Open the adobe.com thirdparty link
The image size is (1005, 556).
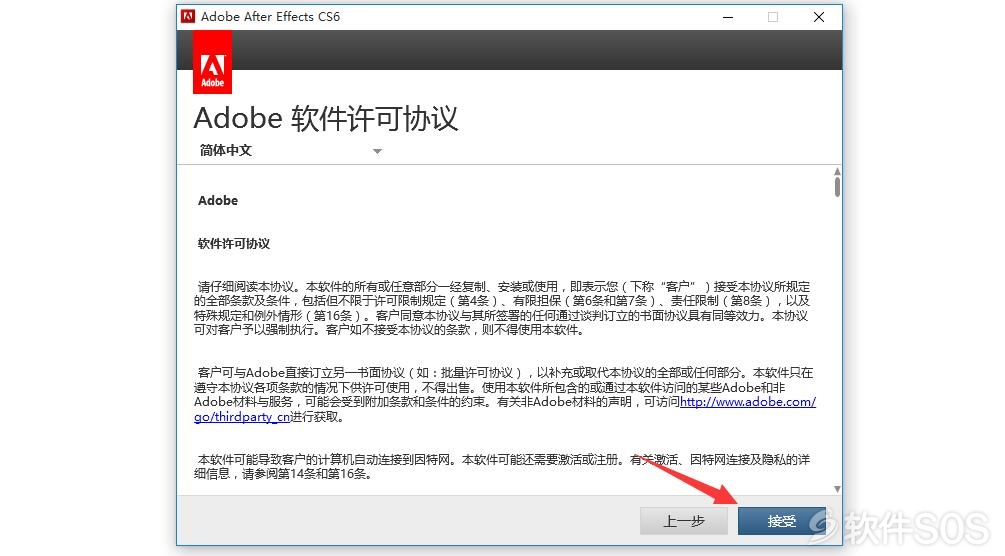point(748,402)
